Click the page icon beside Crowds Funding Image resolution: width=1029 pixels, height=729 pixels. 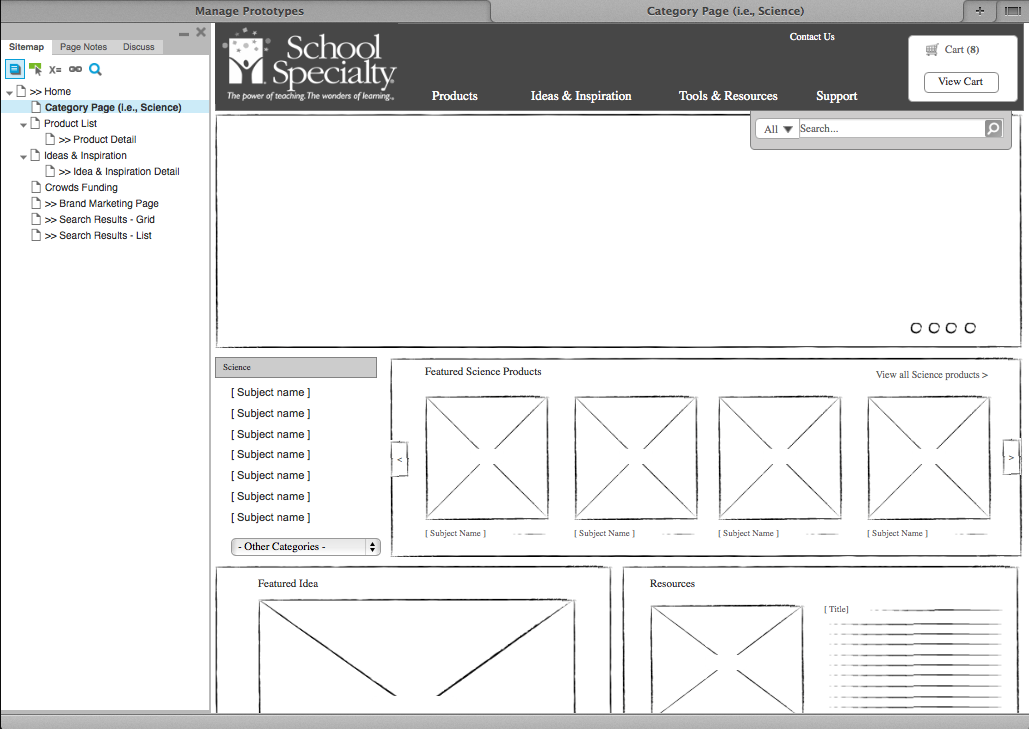pyautogui.click(x=36, y=186)
